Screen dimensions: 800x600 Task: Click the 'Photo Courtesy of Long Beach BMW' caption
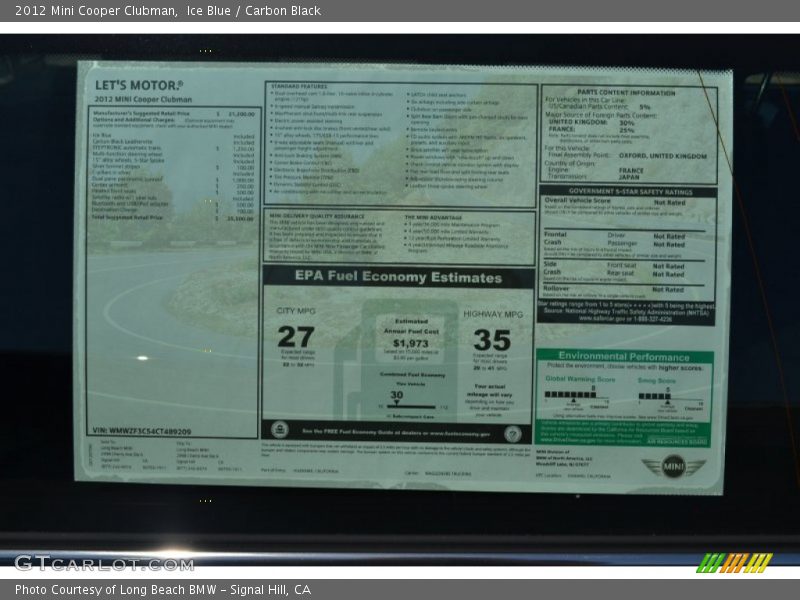163,590
